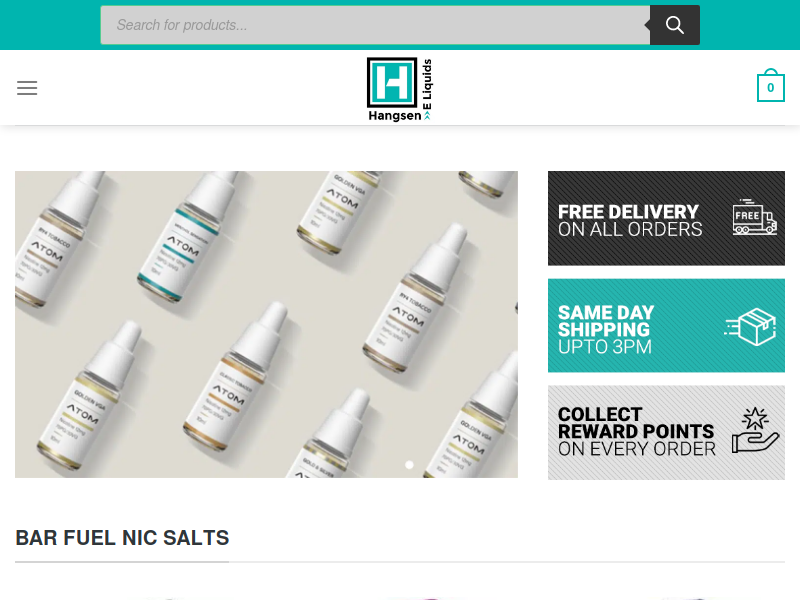
Task: Click the double chevron beside Hangsen text
Action: click(427, 116)
